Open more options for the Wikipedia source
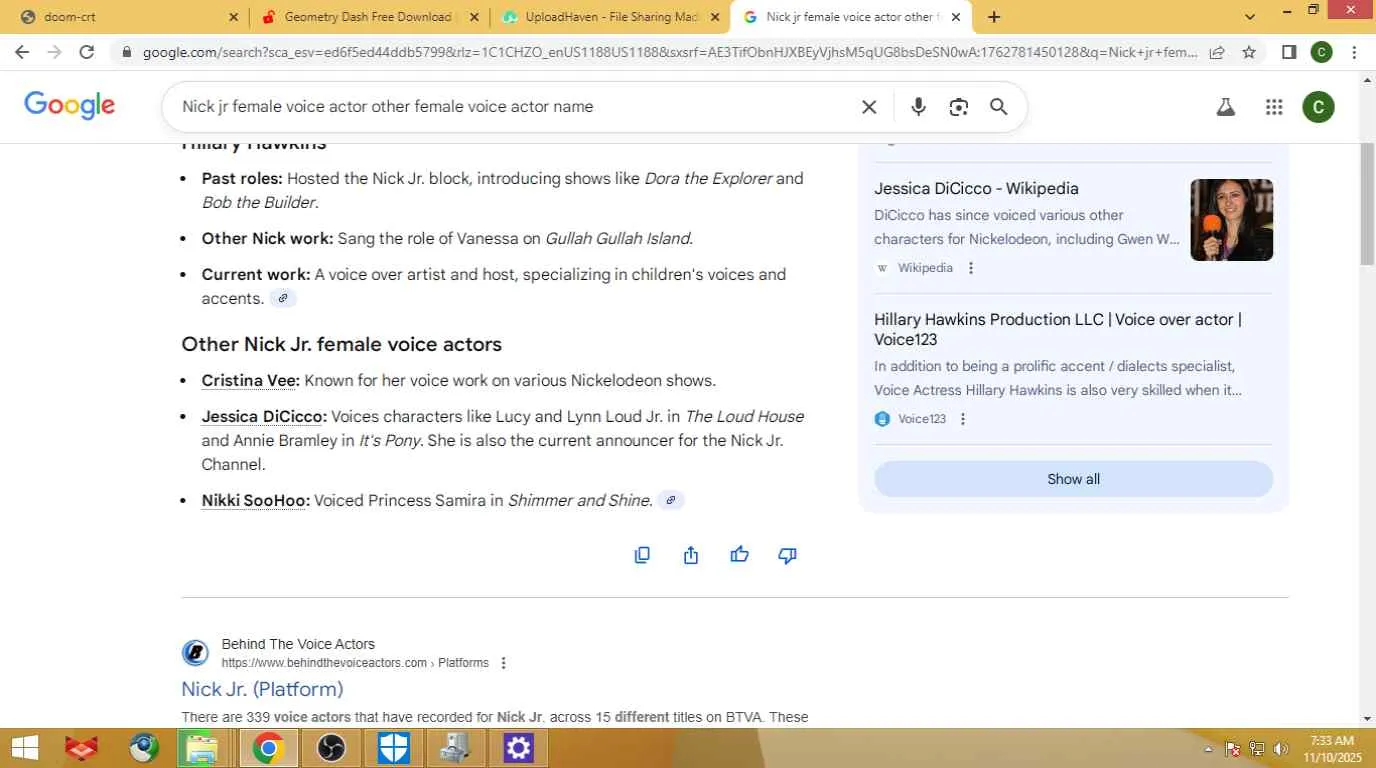This screenshot has height=768, width=1376. click(970, 268)
